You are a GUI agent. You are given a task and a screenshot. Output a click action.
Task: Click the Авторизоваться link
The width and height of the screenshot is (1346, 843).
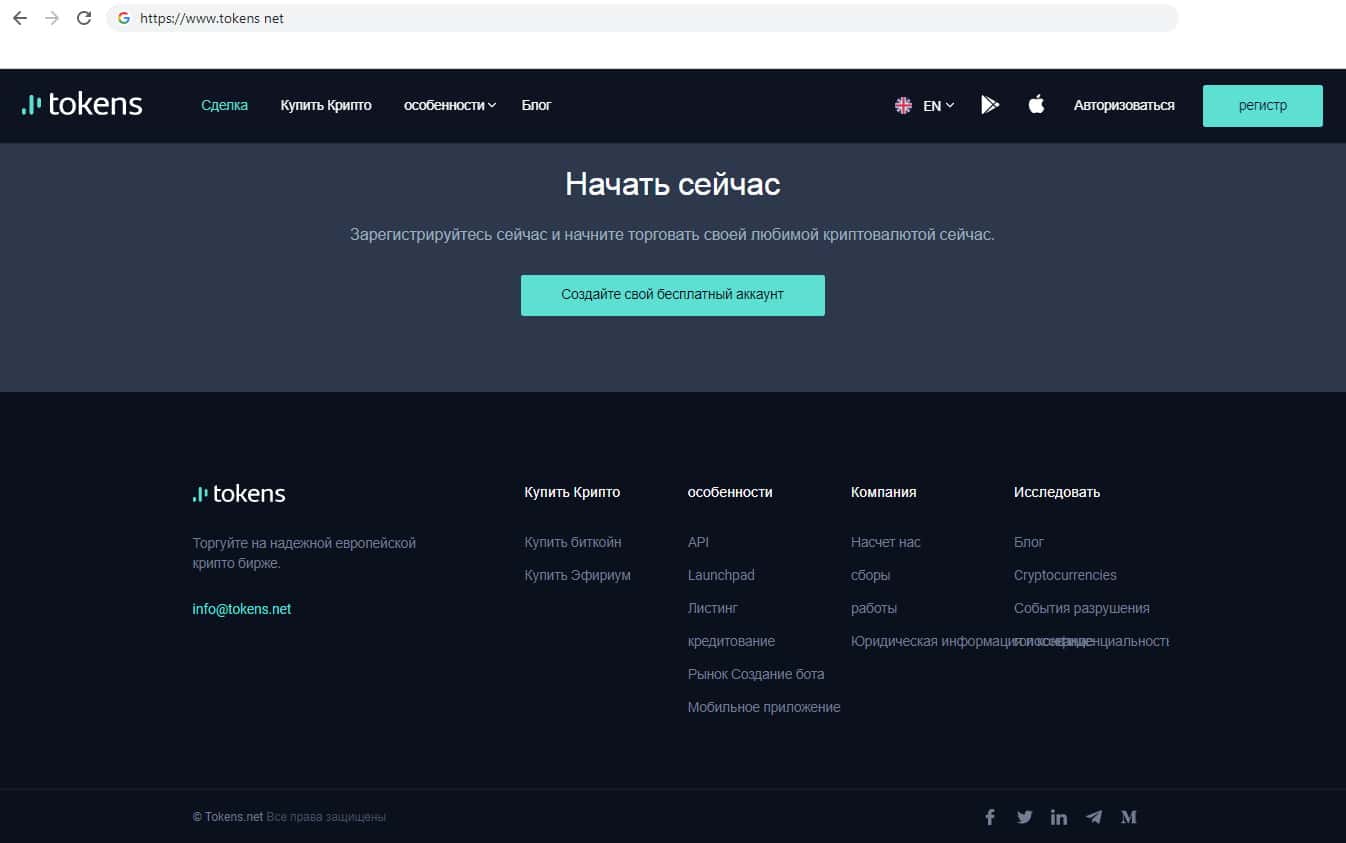pos(1124,105)
